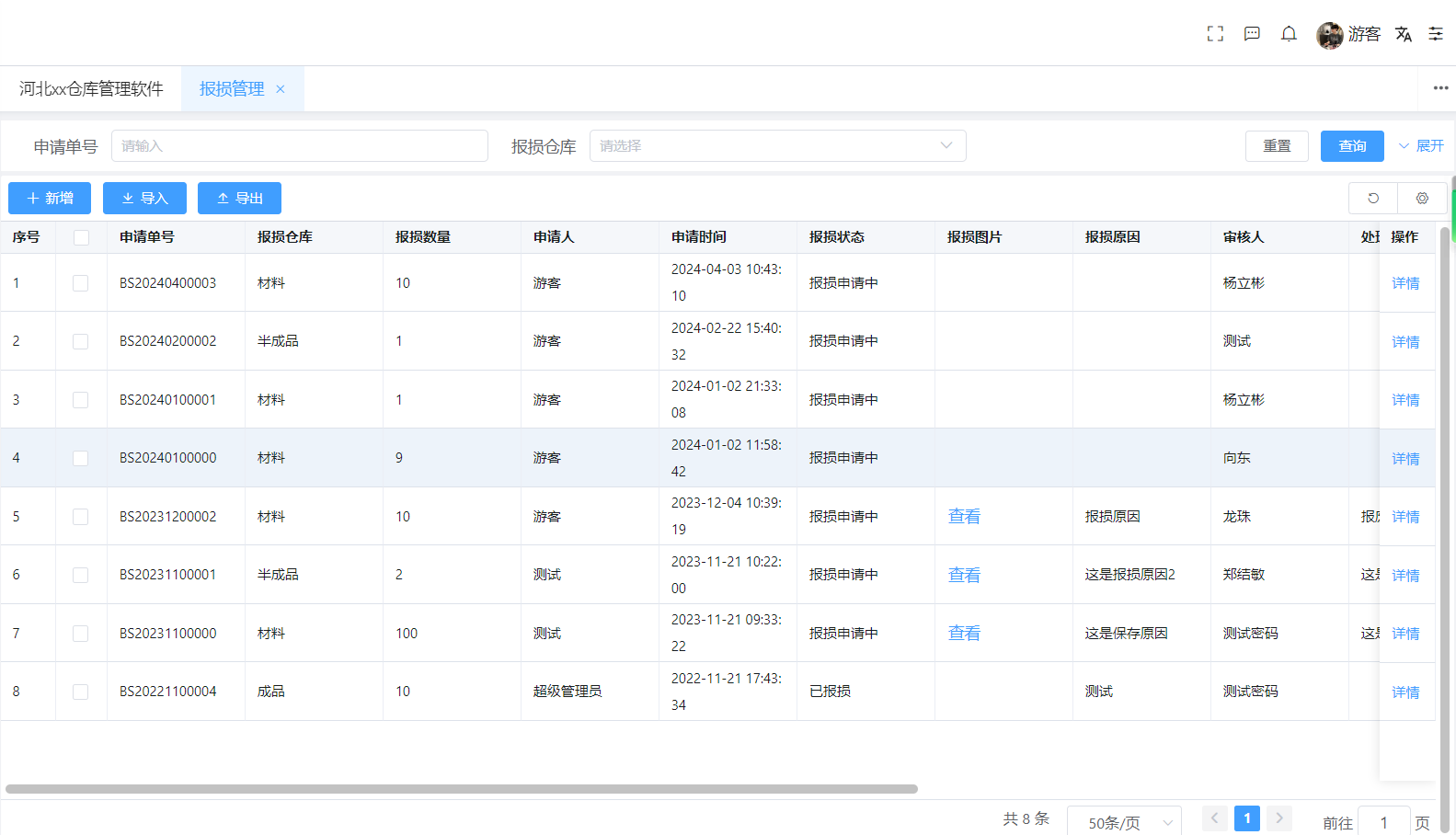Open 详情 for BS20231200002
Viewport: 1456px width, 835px height.
pyautogui.click(x=1405, y=517)
